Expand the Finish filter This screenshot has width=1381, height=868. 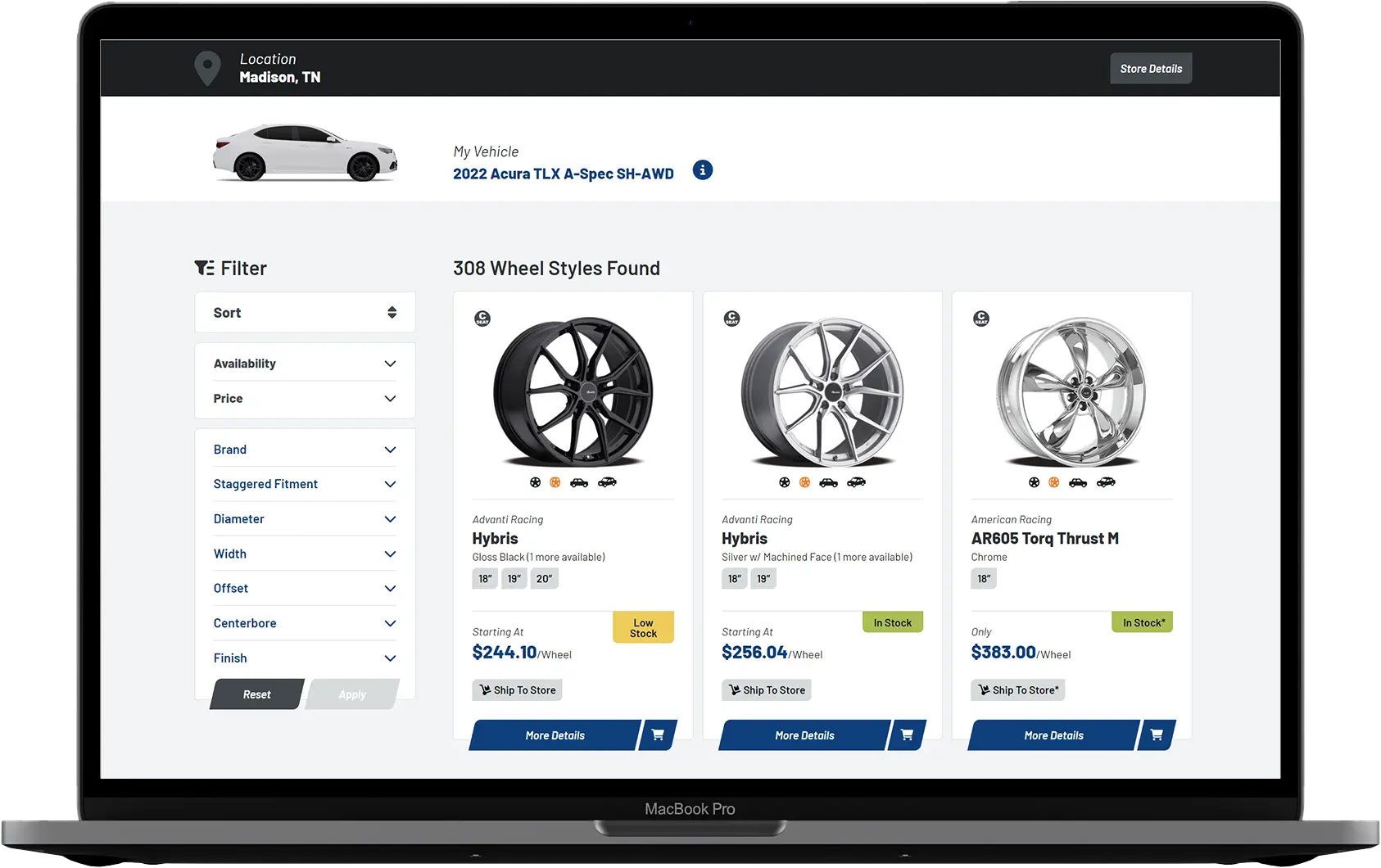click(x=305, y=658)
